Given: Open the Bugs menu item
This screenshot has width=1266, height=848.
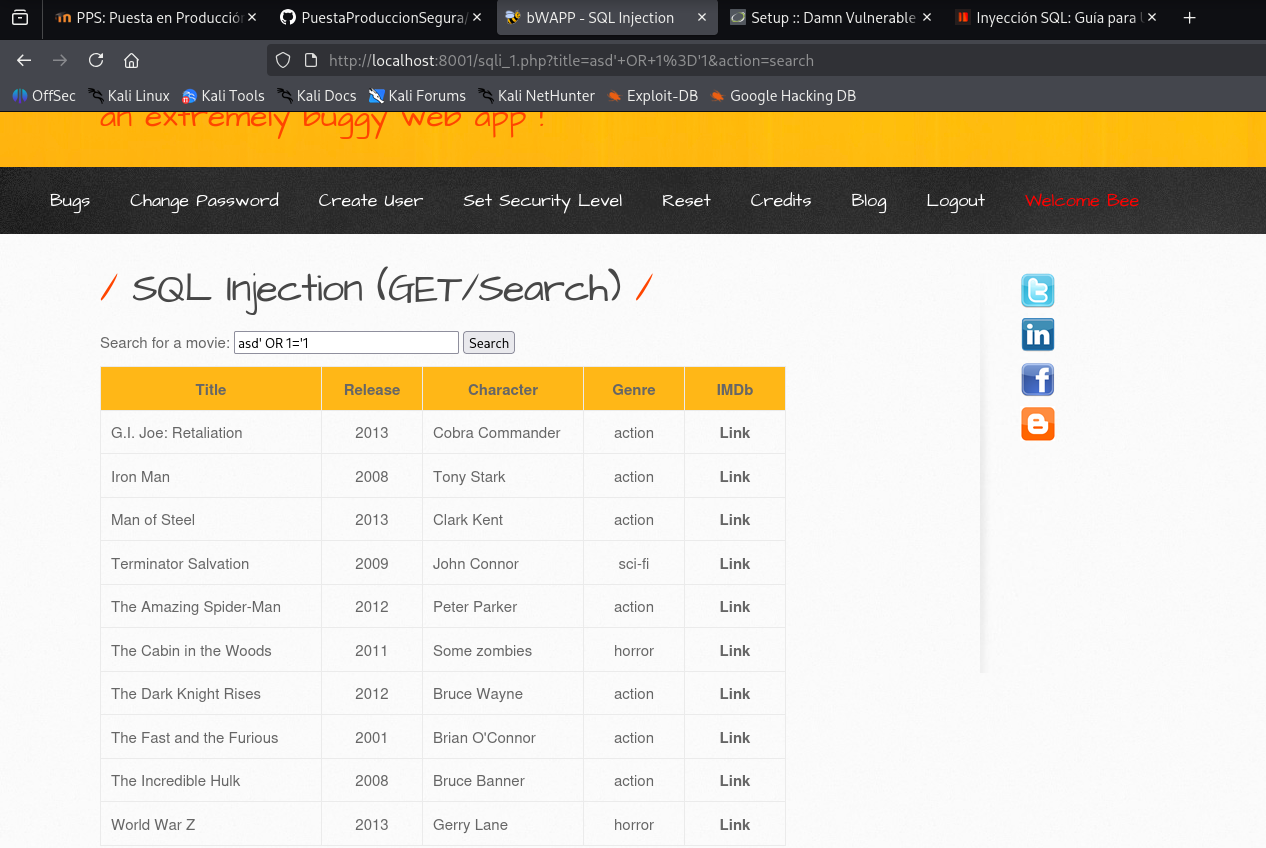Looking at the screenshot, I should [x=70, y=201].
